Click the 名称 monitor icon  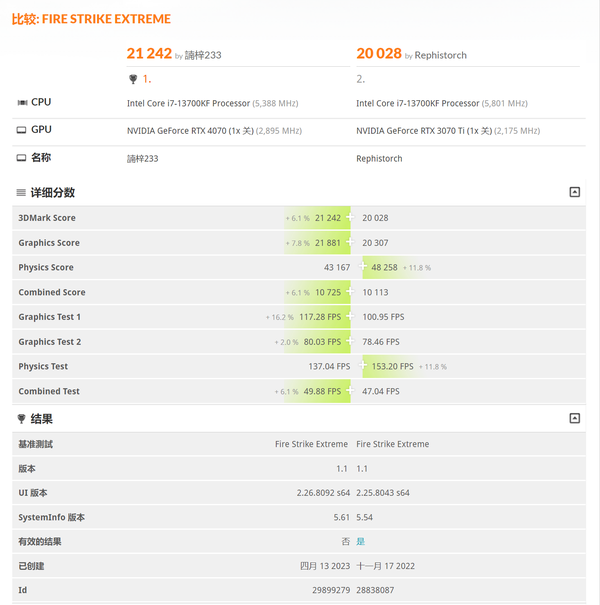(x=22, y=157)
